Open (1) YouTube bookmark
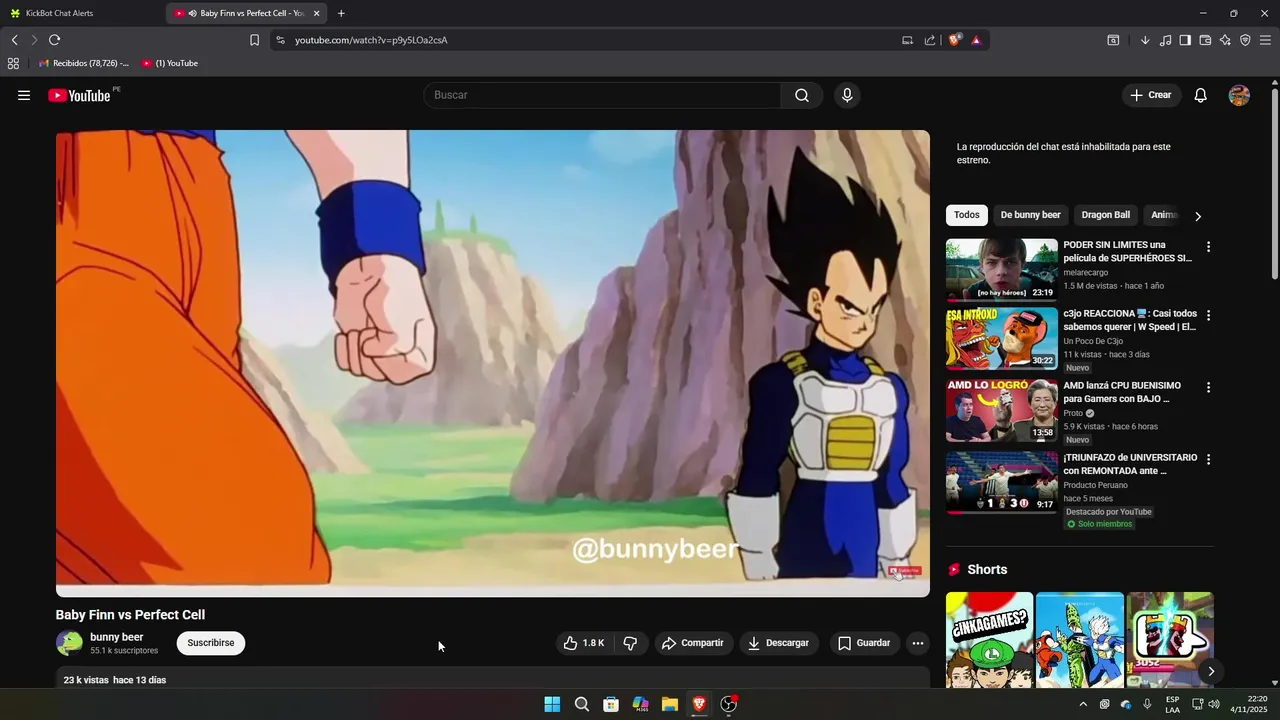The height and width of the screenshot is (720, 1280). click(x=170, y=63)
